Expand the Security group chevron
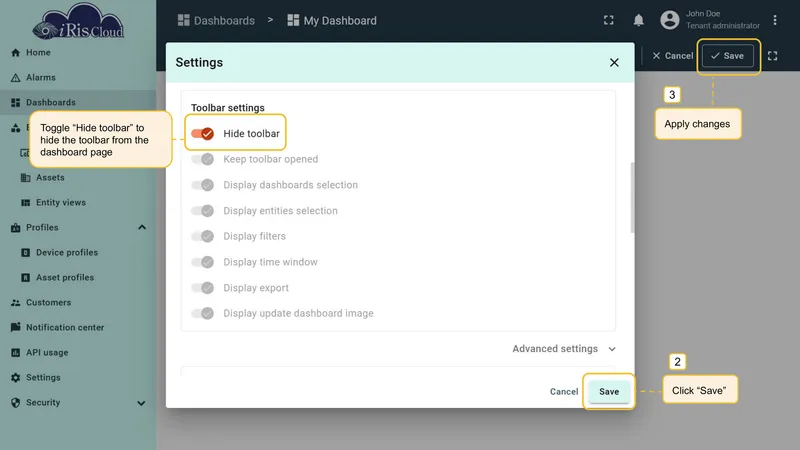The image size is (800, 450). point(141,403)
